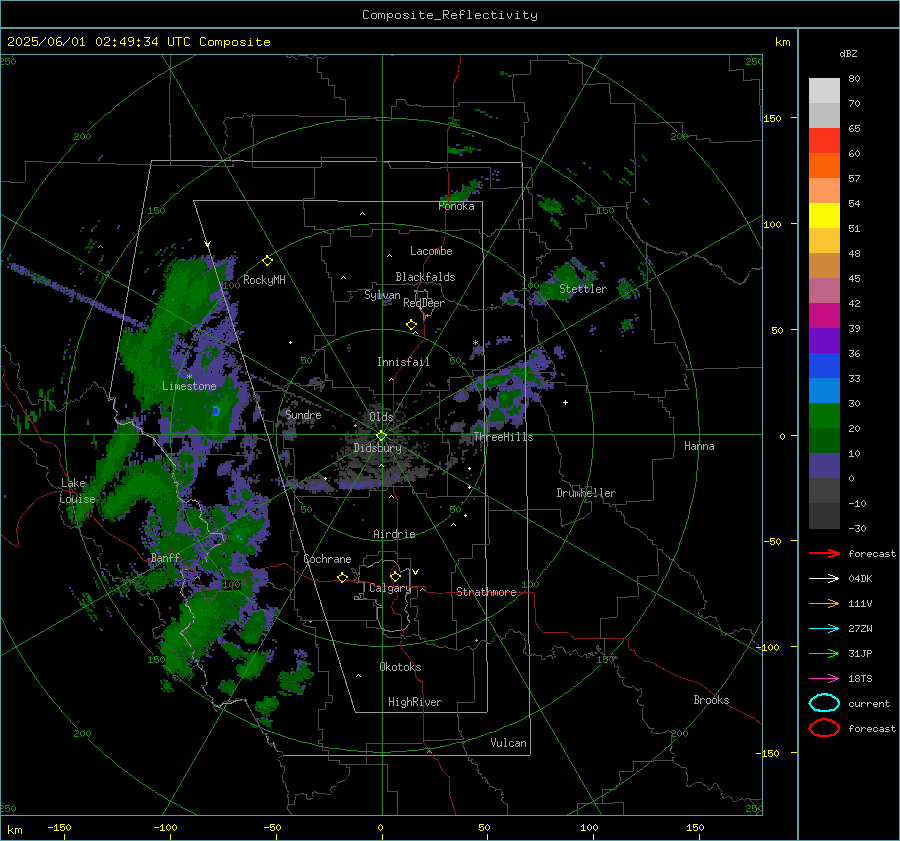Click the Hanna city label
The image size is (900, 841).
tap(699, 445)
